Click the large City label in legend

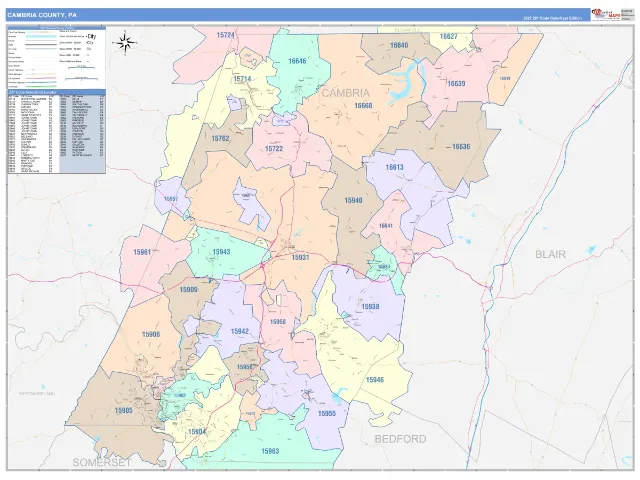pos(91,36)
